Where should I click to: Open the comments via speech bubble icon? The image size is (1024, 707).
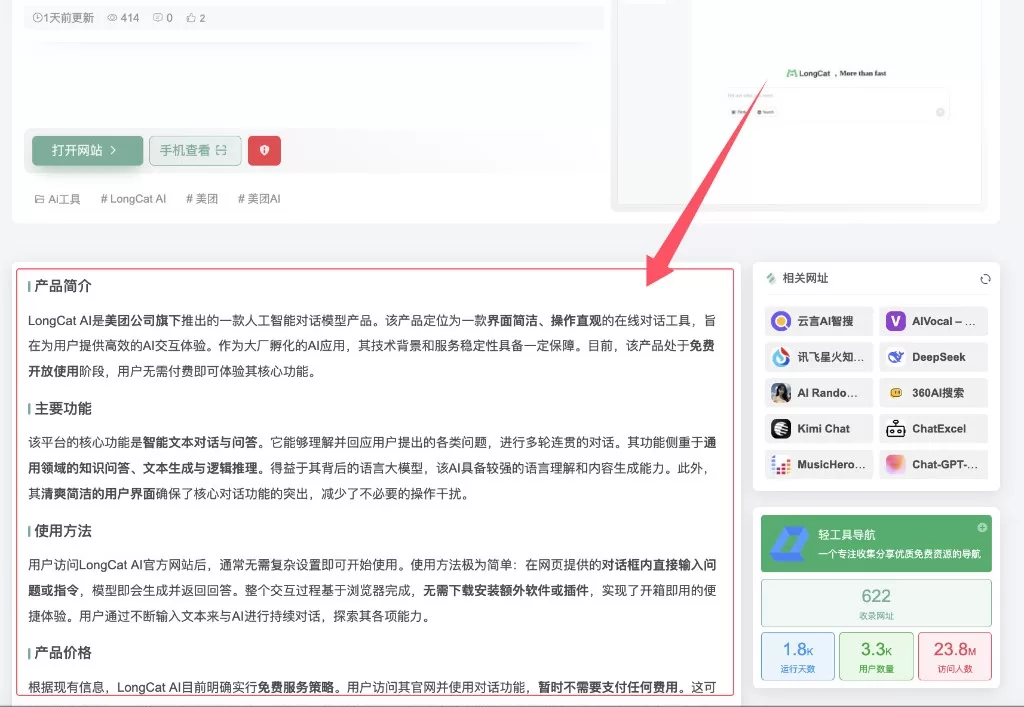click(x=159, y=17)
